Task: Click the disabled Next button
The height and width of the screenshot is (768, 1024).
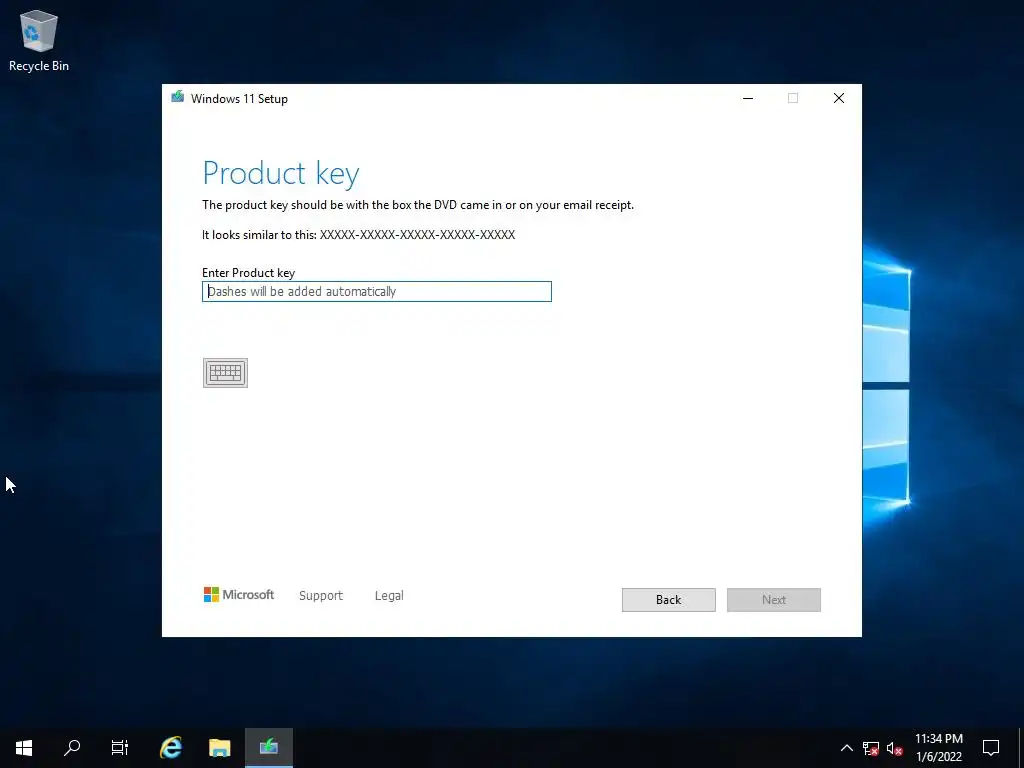Action: click(774, 600)
